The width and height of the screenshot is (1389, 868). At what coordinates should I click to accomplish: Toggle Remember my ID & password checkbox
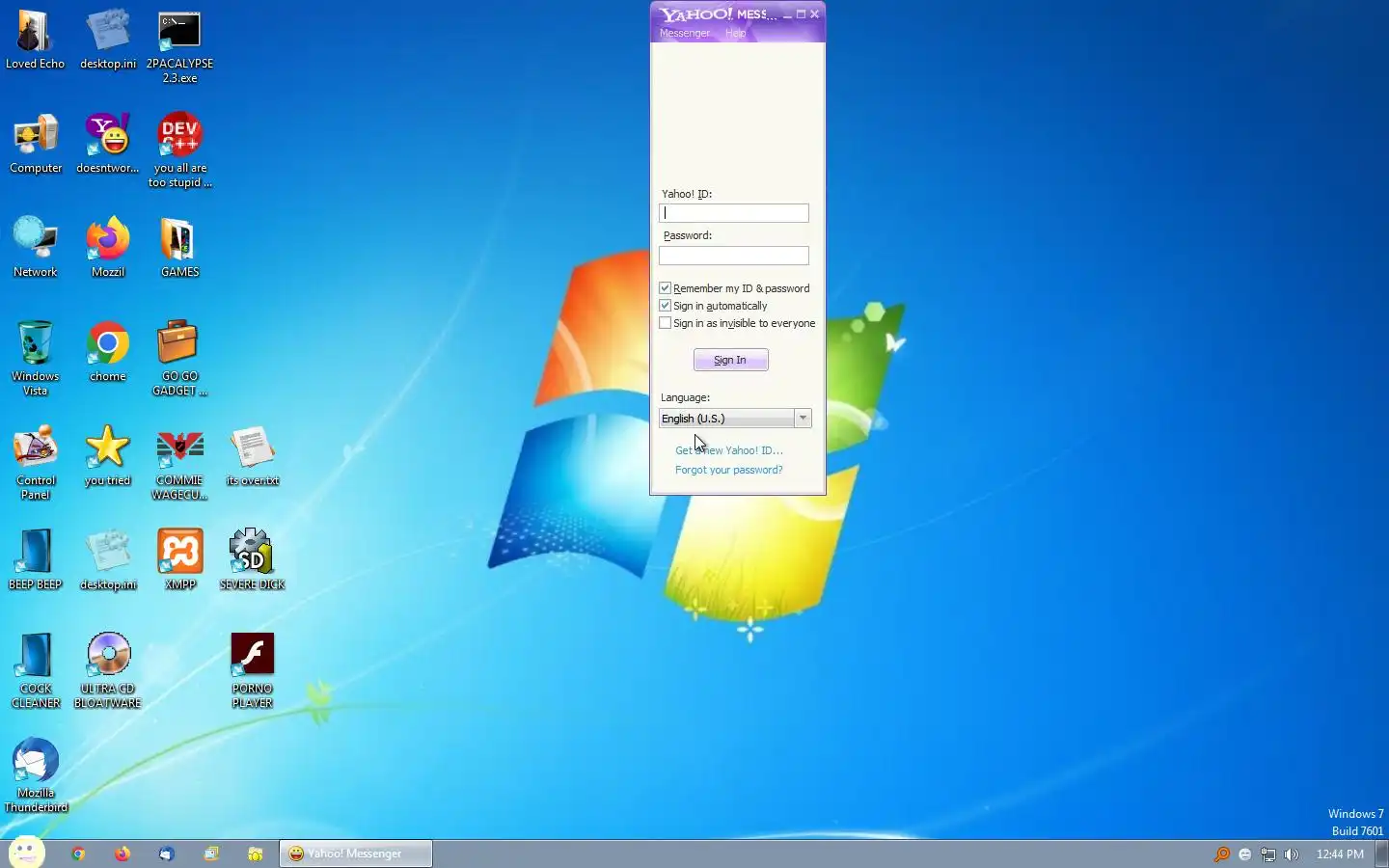(x=665, y=288)
